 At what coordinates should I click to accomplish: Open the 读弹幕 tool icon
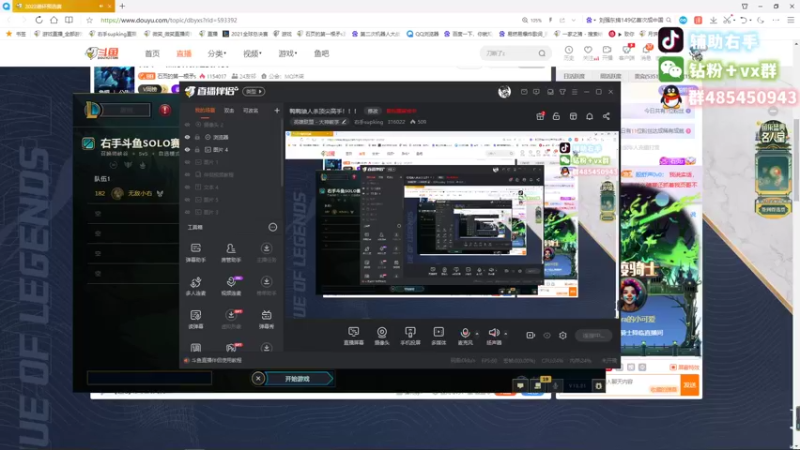point(195,319)
